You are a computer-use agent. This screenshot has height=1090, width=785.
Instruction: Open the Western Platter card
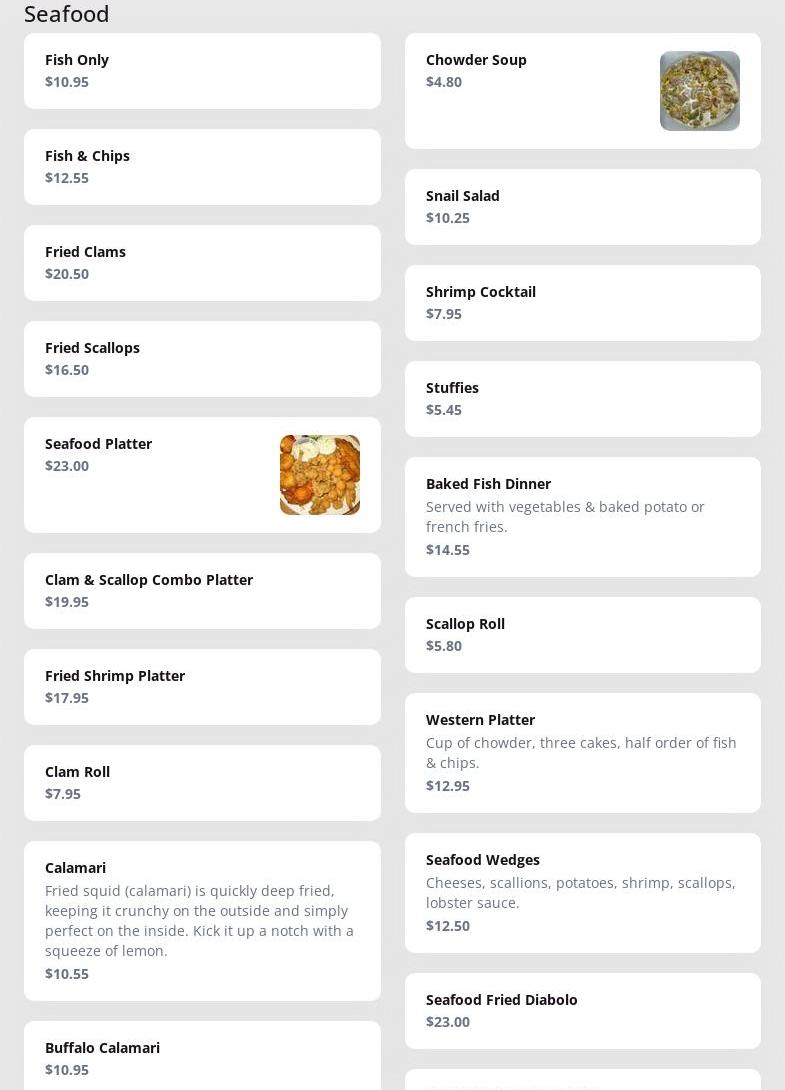click(582, 753)
